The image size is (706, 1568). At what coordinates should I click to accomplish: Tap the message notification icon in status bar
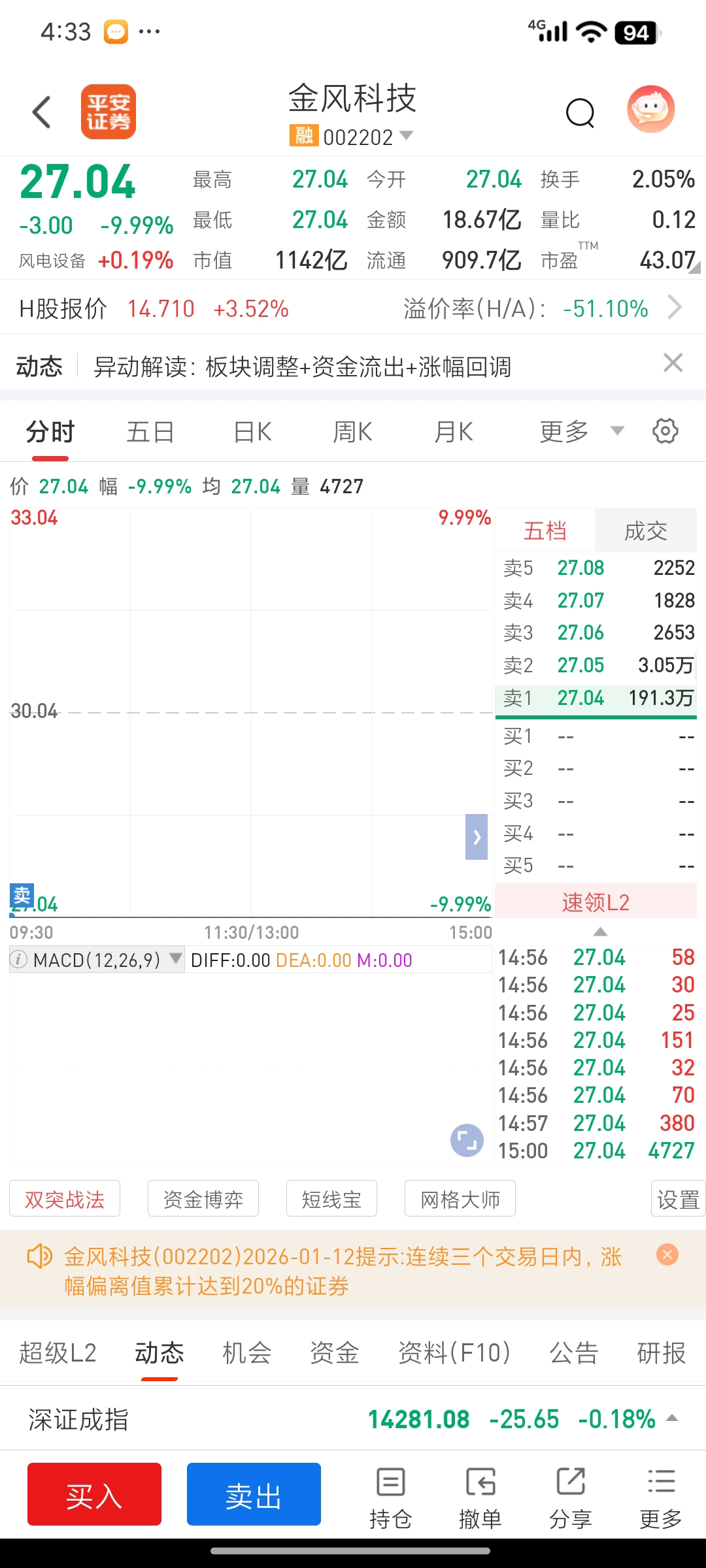[116, 31]
